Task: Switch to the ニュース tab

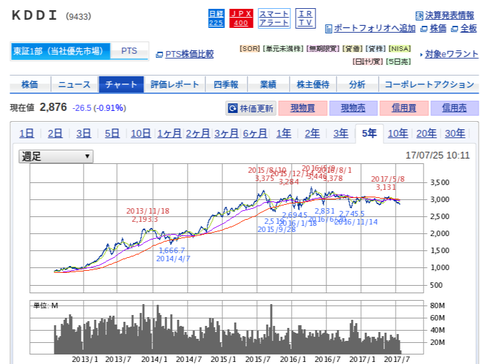Action: tap(75, 84)
